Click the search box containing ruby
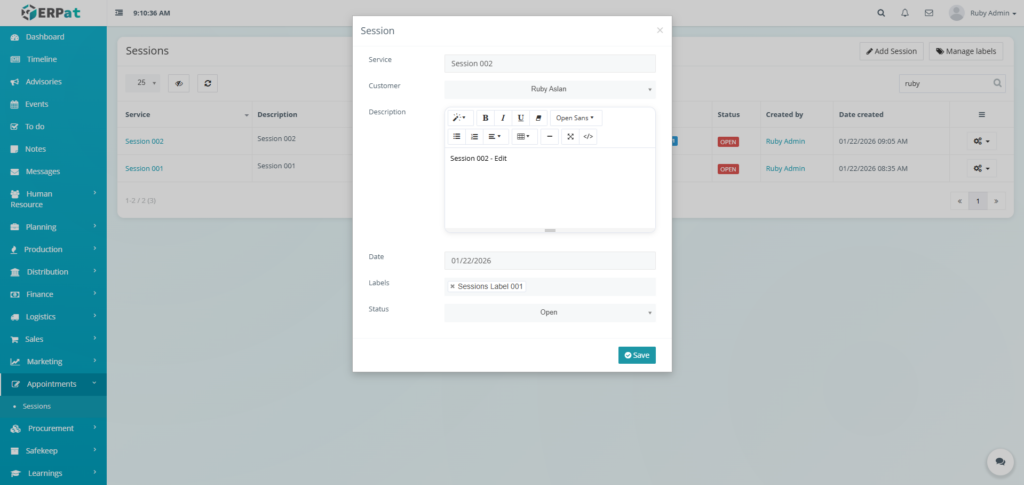The image size is (1024, 485). click(952, 84)
